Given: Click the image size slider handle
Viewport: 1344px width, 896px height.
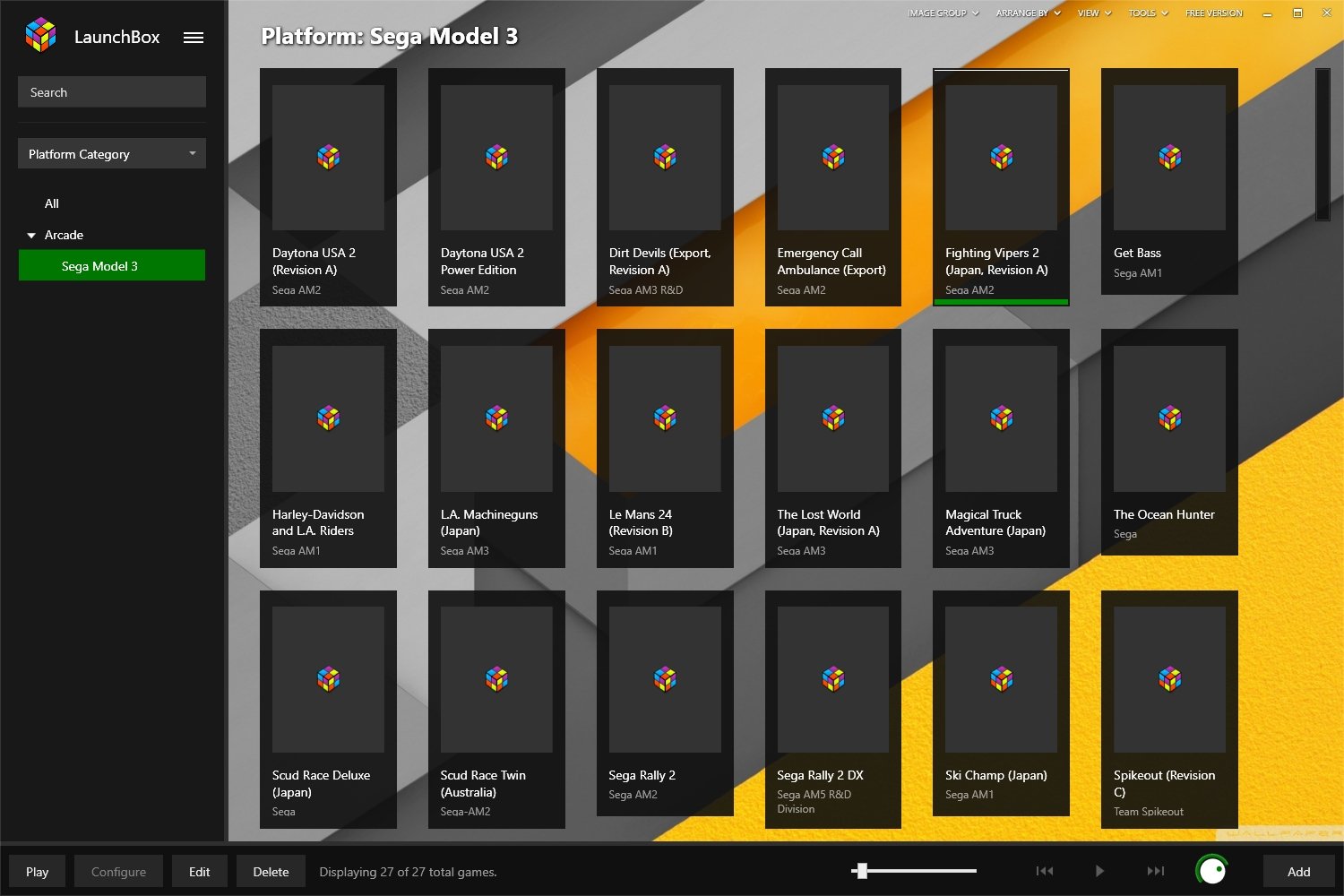Looking at the screenshot, I should pyautogui.click(x=862, y=870).
